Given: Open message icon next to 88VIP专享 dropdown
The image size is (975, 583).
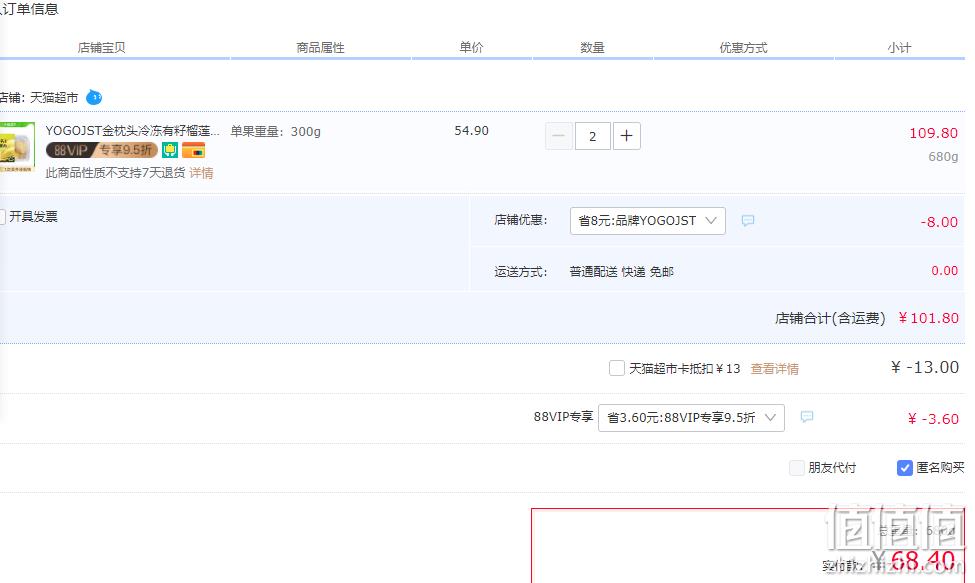Looking at the screenshot, I should 806,417.
